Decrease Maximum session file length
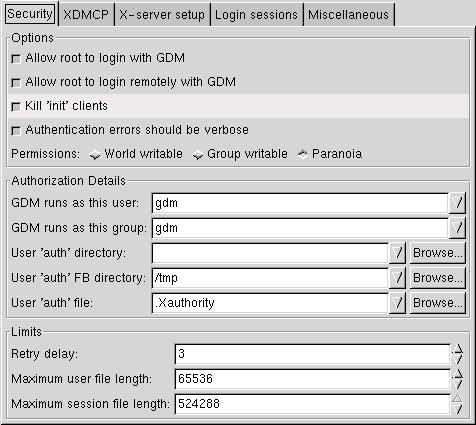This screenshot has width=476, height=425. [x=458, y=409]
